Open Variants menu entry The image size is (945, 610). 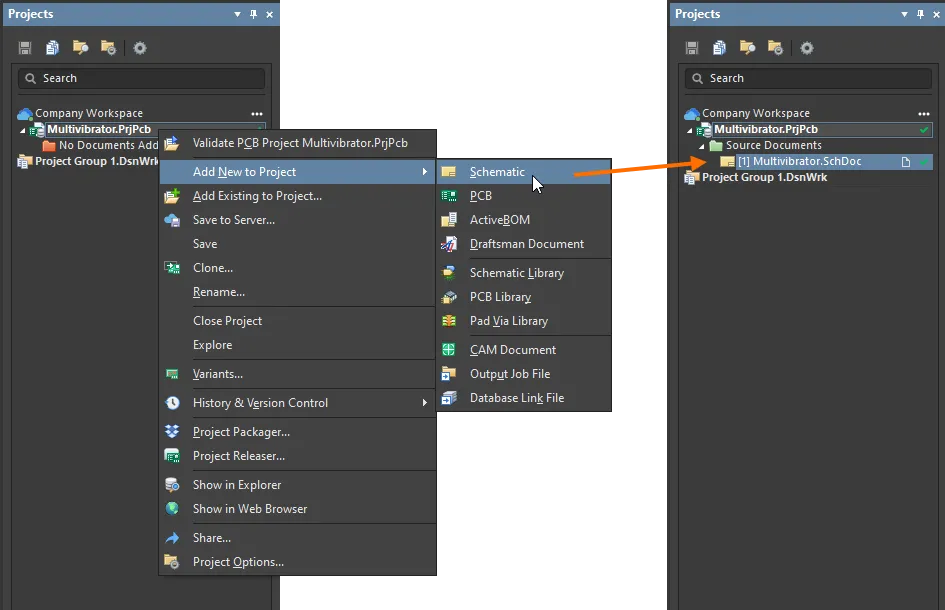pyautogui.click(x=298, y=374)
